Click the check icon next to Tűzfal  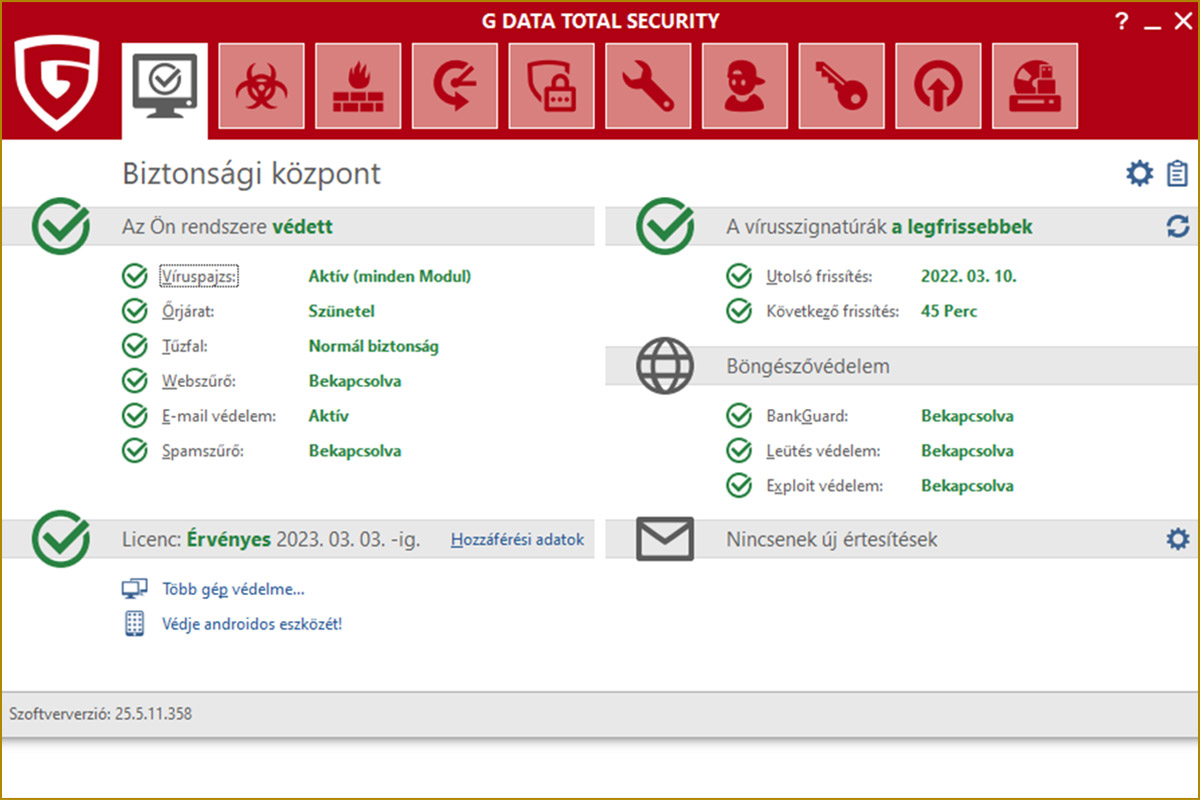point(134,346)
